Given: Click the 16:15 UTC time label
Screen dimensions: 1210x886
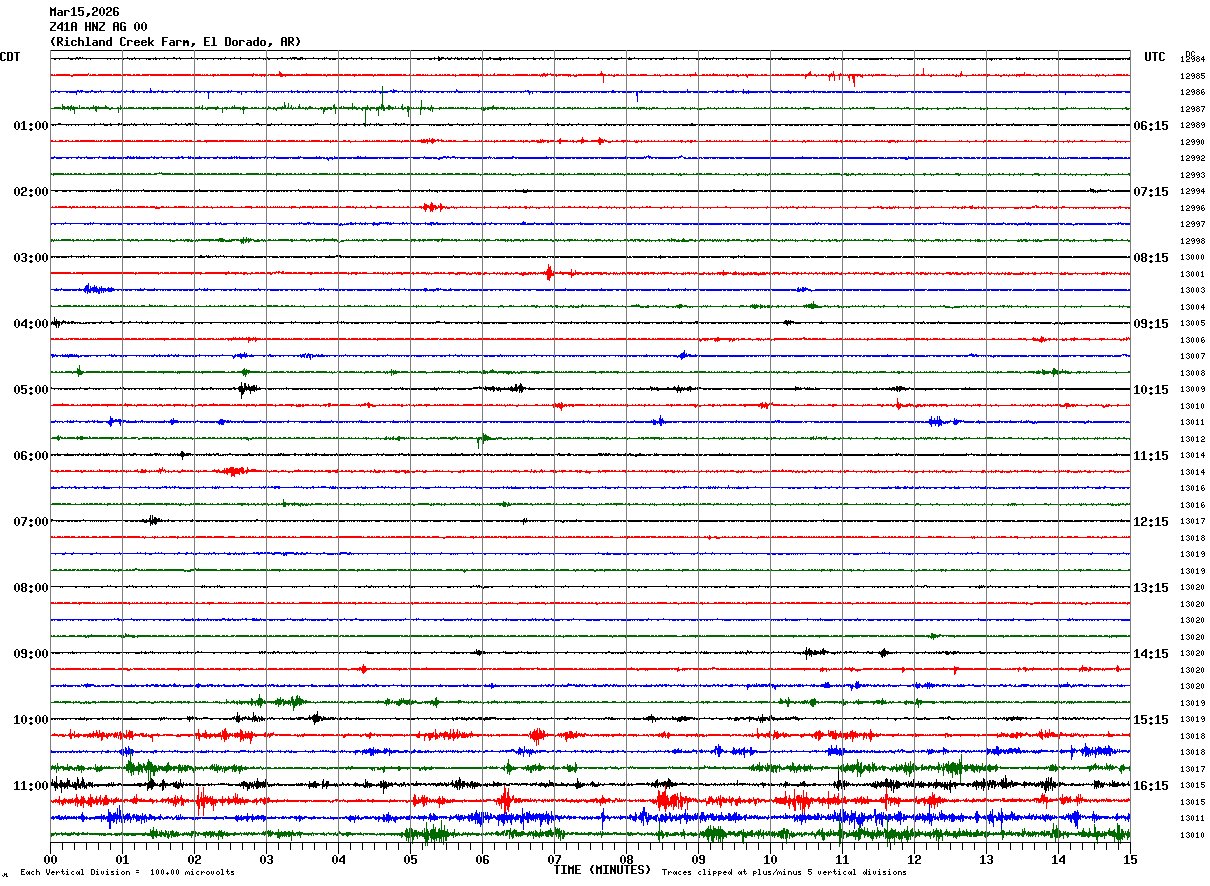Looking at the screenshot, I should click(x=1151, y=786).
